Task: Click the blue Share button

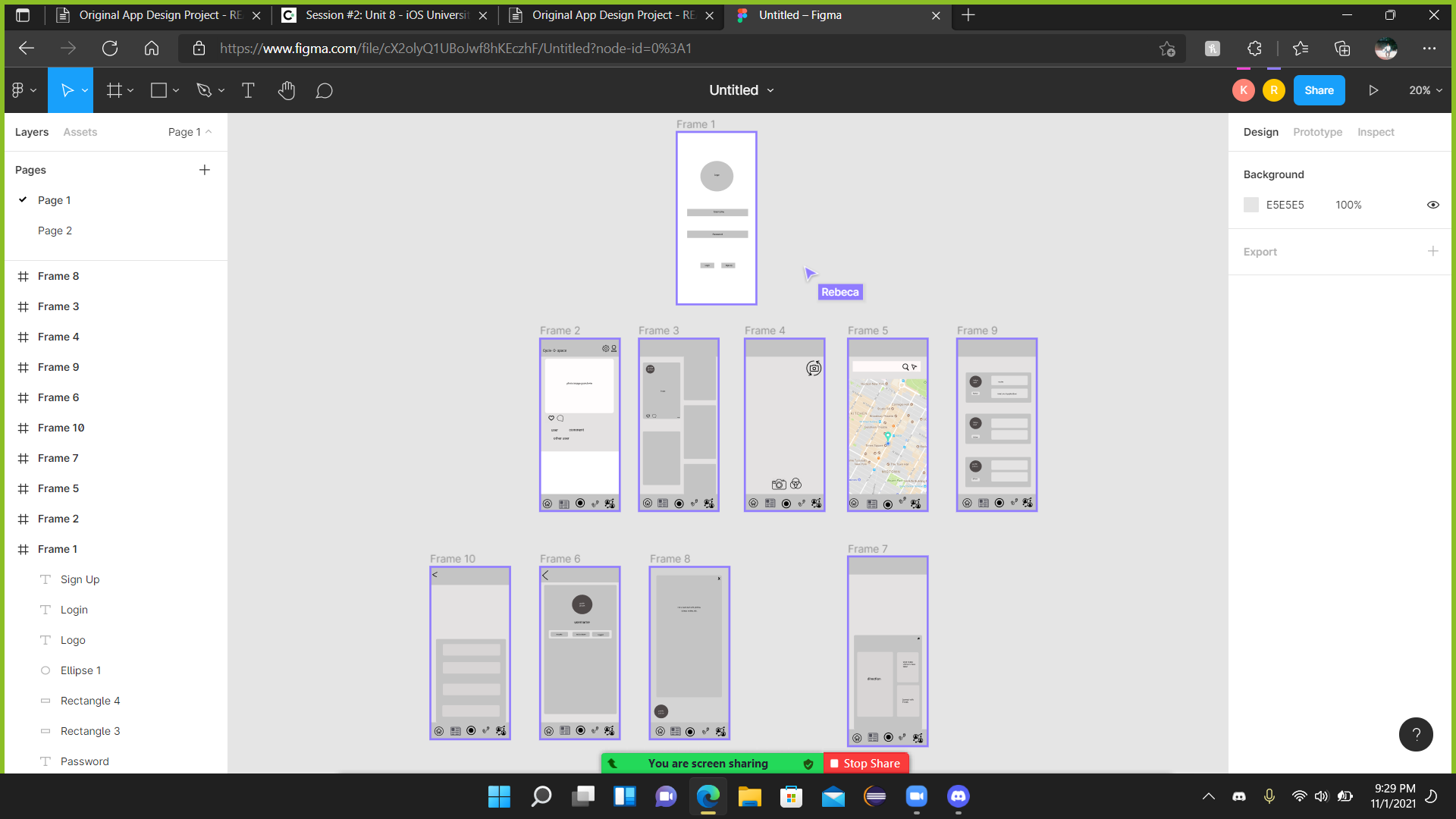Action: coord(1319,90)
